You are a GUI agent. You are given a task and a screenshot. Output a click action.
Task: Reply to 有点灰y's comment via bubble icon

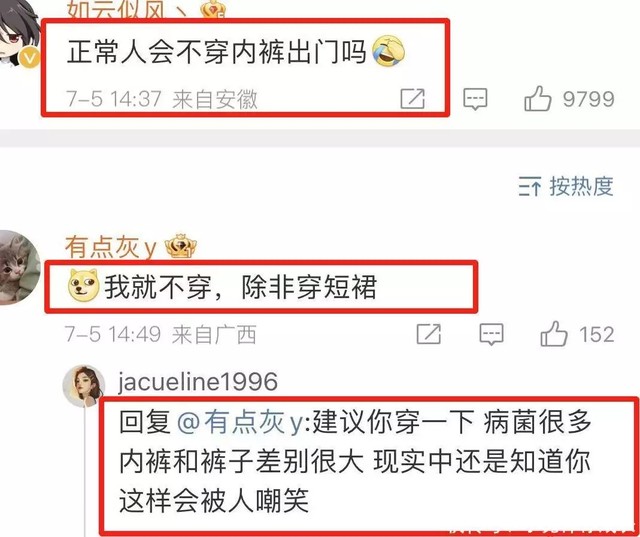(x=491, y=334)
